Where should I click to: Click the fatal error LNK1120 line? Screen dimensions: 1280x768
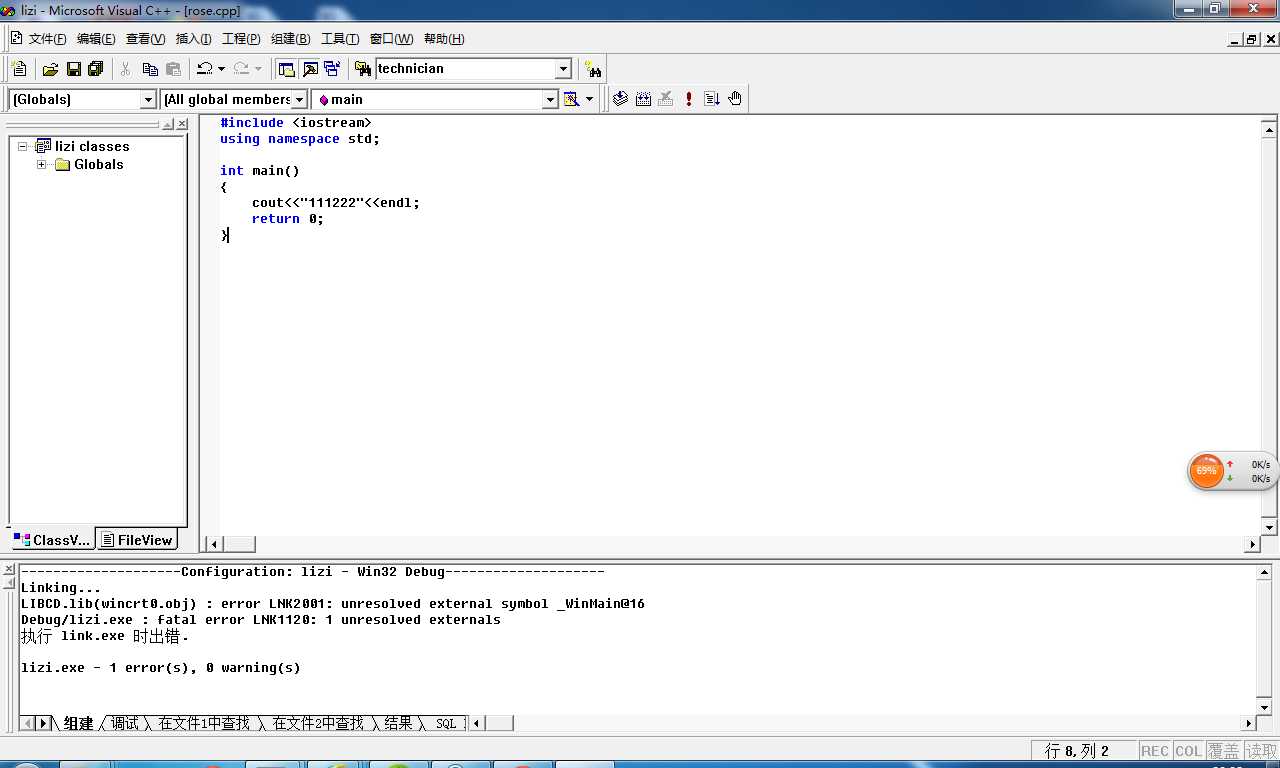(x=260, y=620)
